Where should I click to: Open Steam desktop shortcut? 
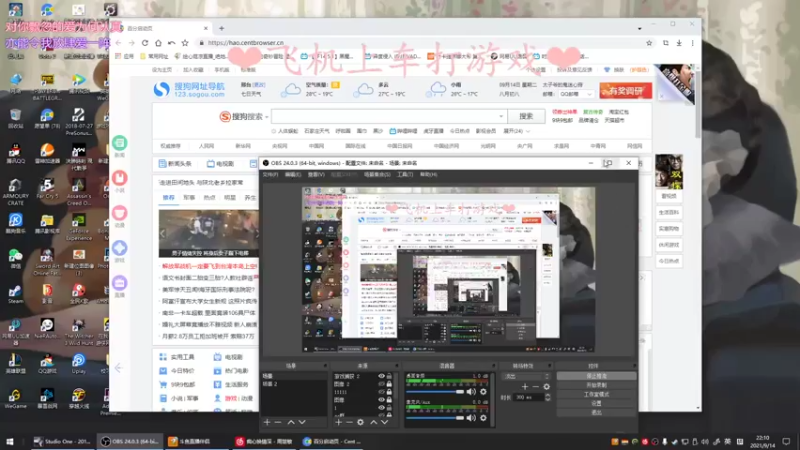(x=15, y=293)
